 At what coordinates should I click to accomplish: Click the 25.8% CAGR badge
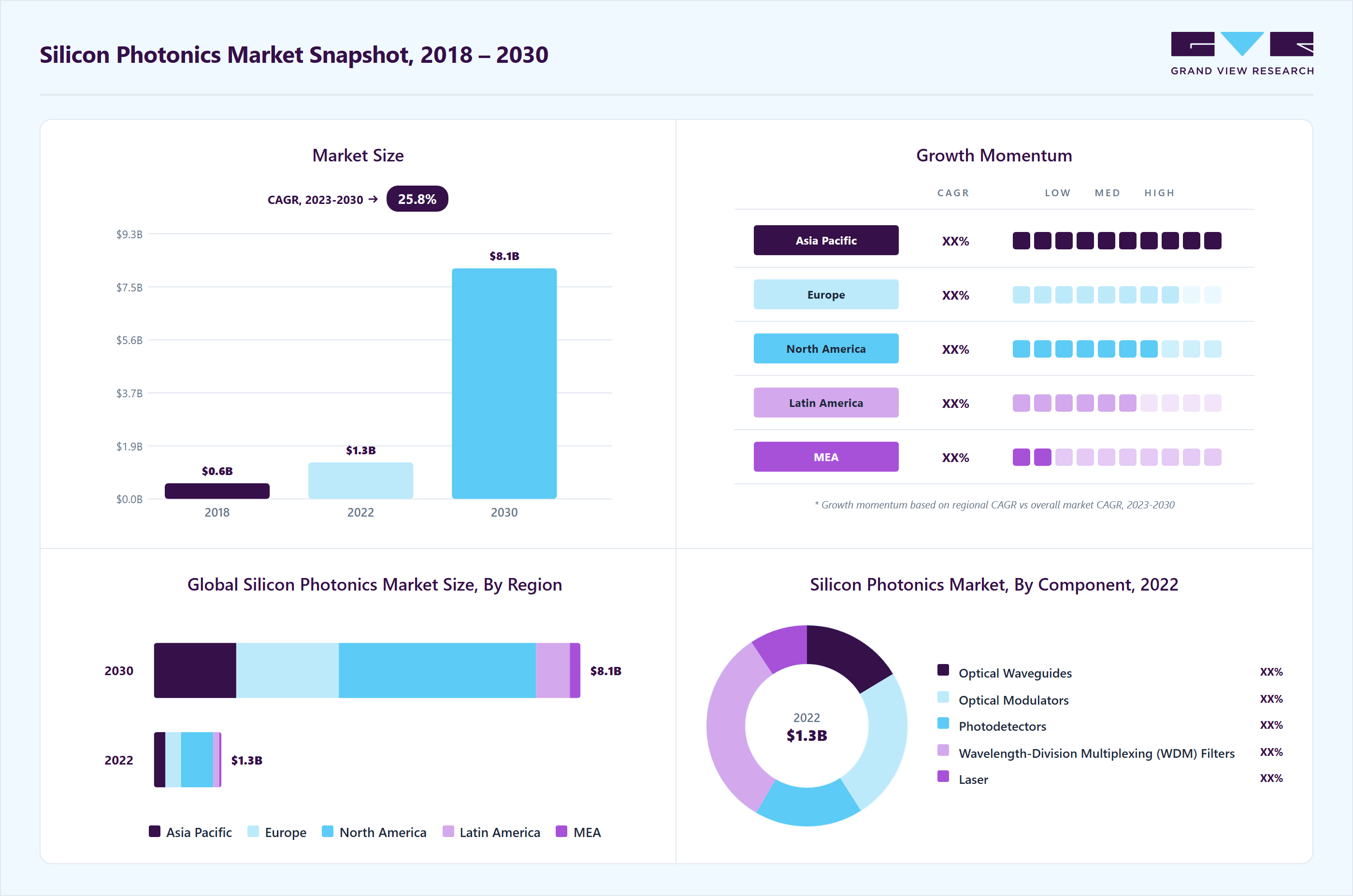tap(417, 199)
